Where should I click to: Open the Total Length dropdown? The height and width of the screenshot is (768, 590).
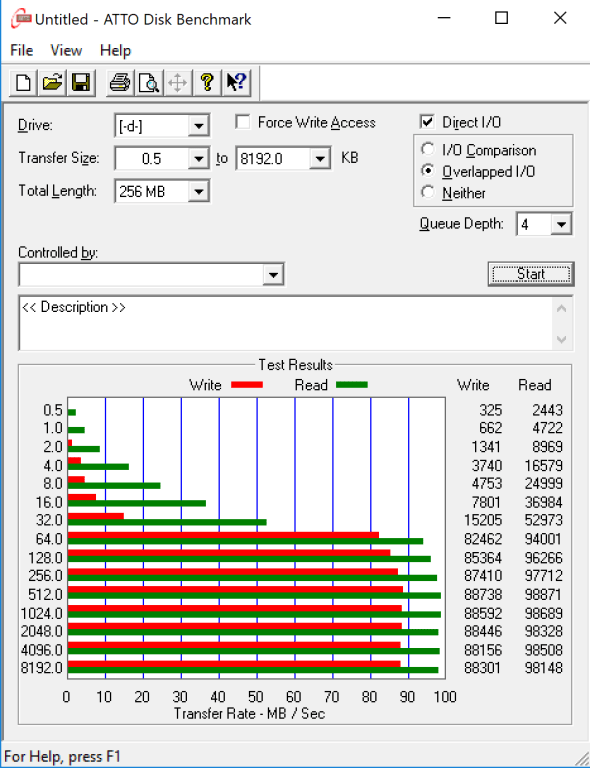pos(198,191)
